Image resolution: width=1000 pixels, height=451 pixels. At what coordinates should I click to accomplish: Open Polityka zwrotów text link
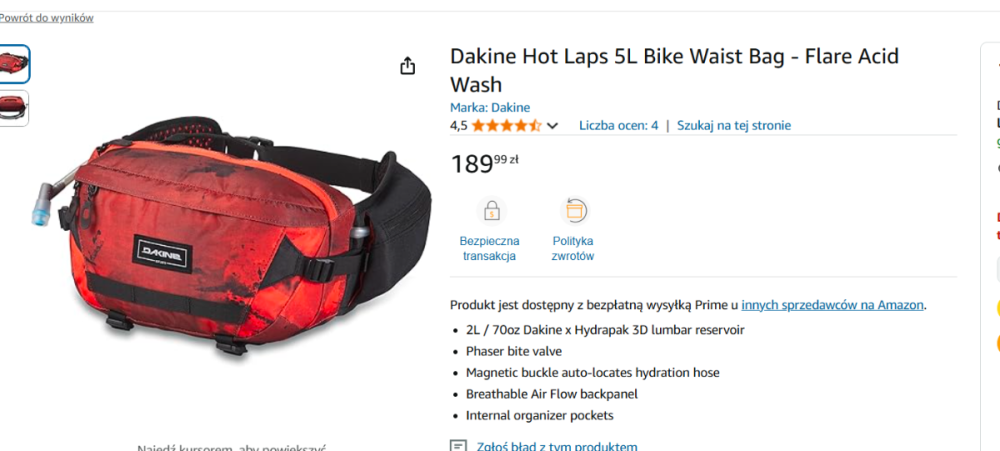(x=573, y=249)
